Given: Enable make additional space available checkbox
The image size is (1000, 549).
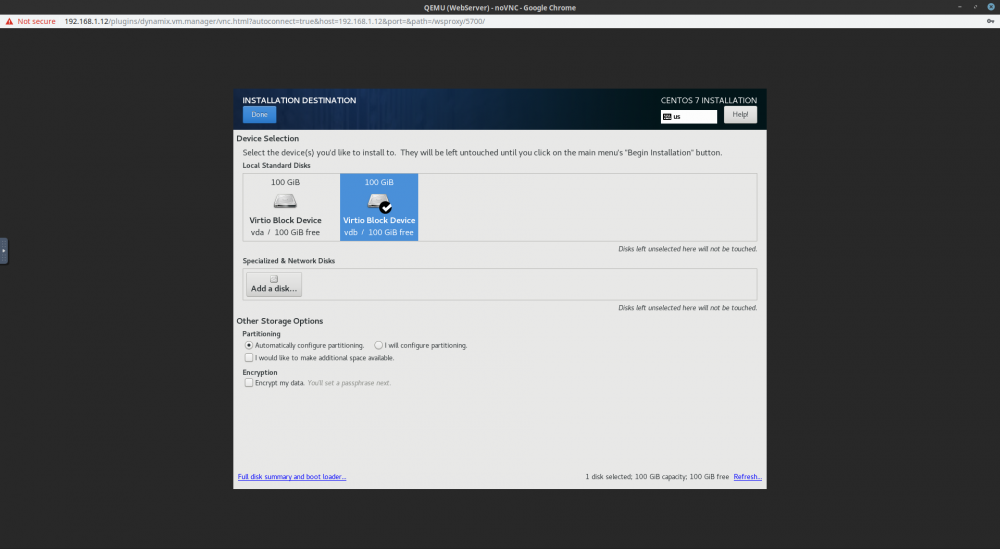Looking at the screenshot, I should (249, 358).
